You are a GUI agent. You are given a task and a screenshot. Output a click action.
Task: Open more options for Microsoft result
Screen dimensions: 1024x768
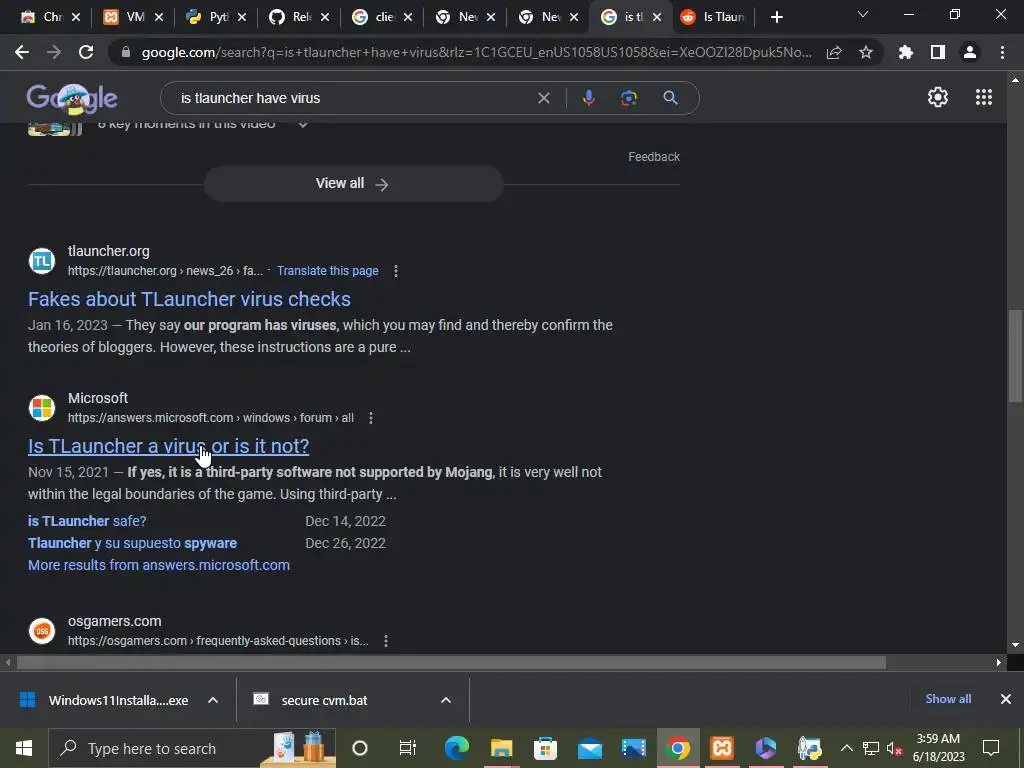click(371, 418)
